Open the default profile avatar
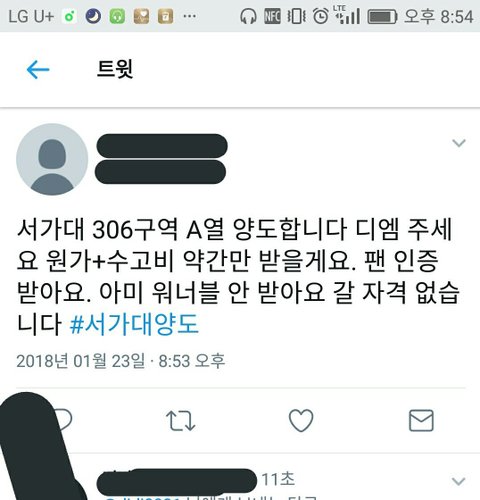480x500 pixels. 52,159
